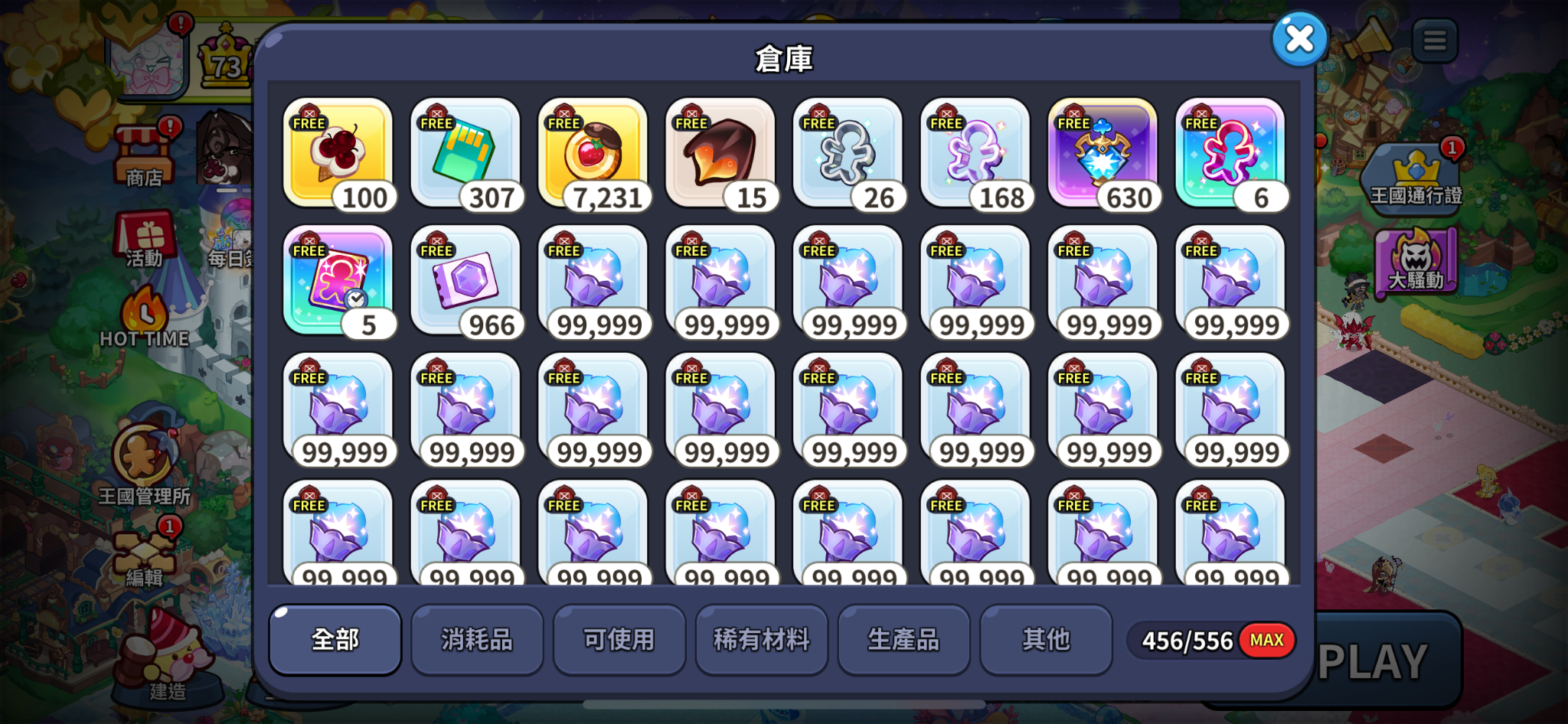This screenshot has width=1568, height=724.
Task: Choose the silver cookie cutter with 26
Action: (848, 153)
